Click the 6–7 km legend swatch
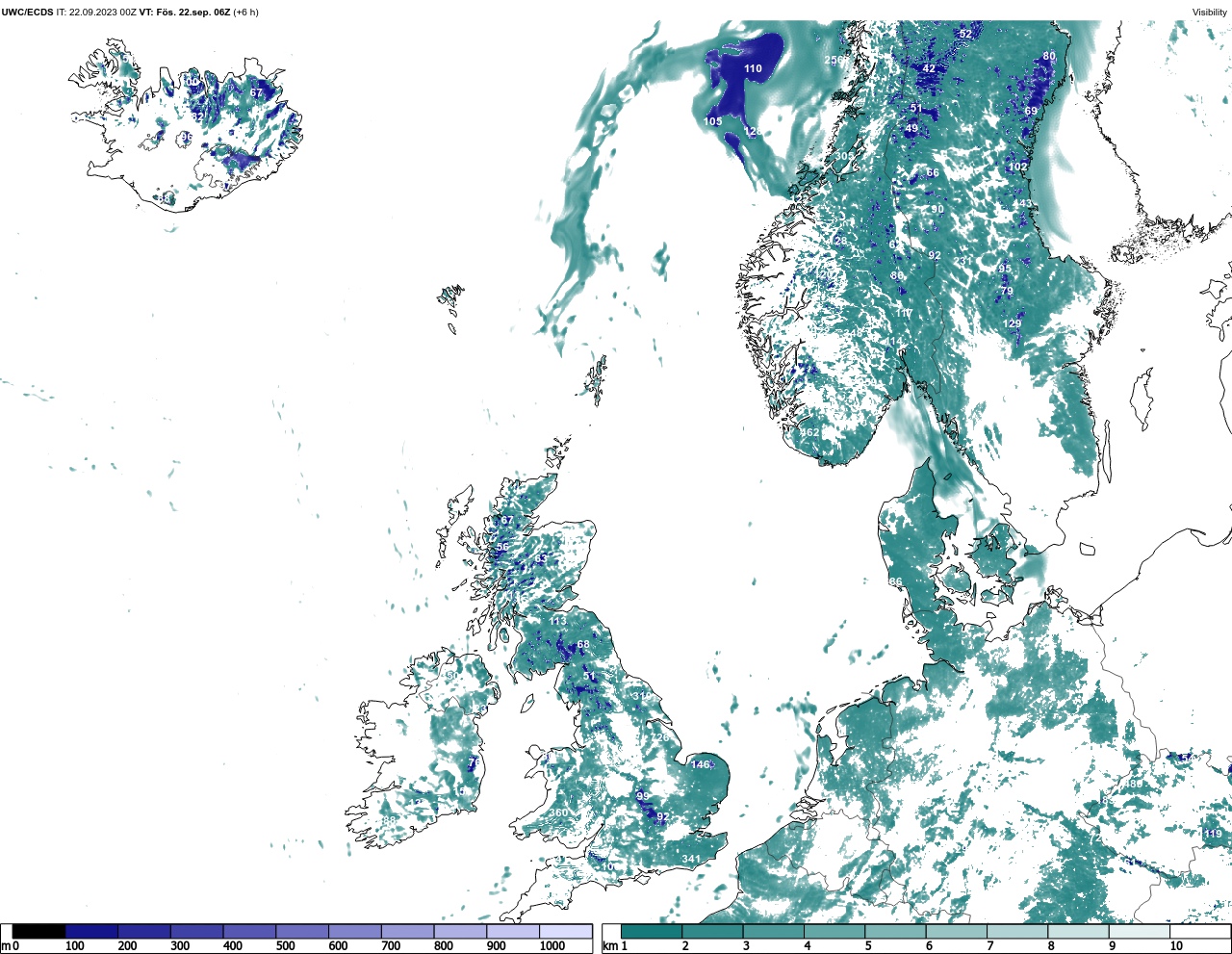This screenshot has width=1232, height=954. point(957,932)
